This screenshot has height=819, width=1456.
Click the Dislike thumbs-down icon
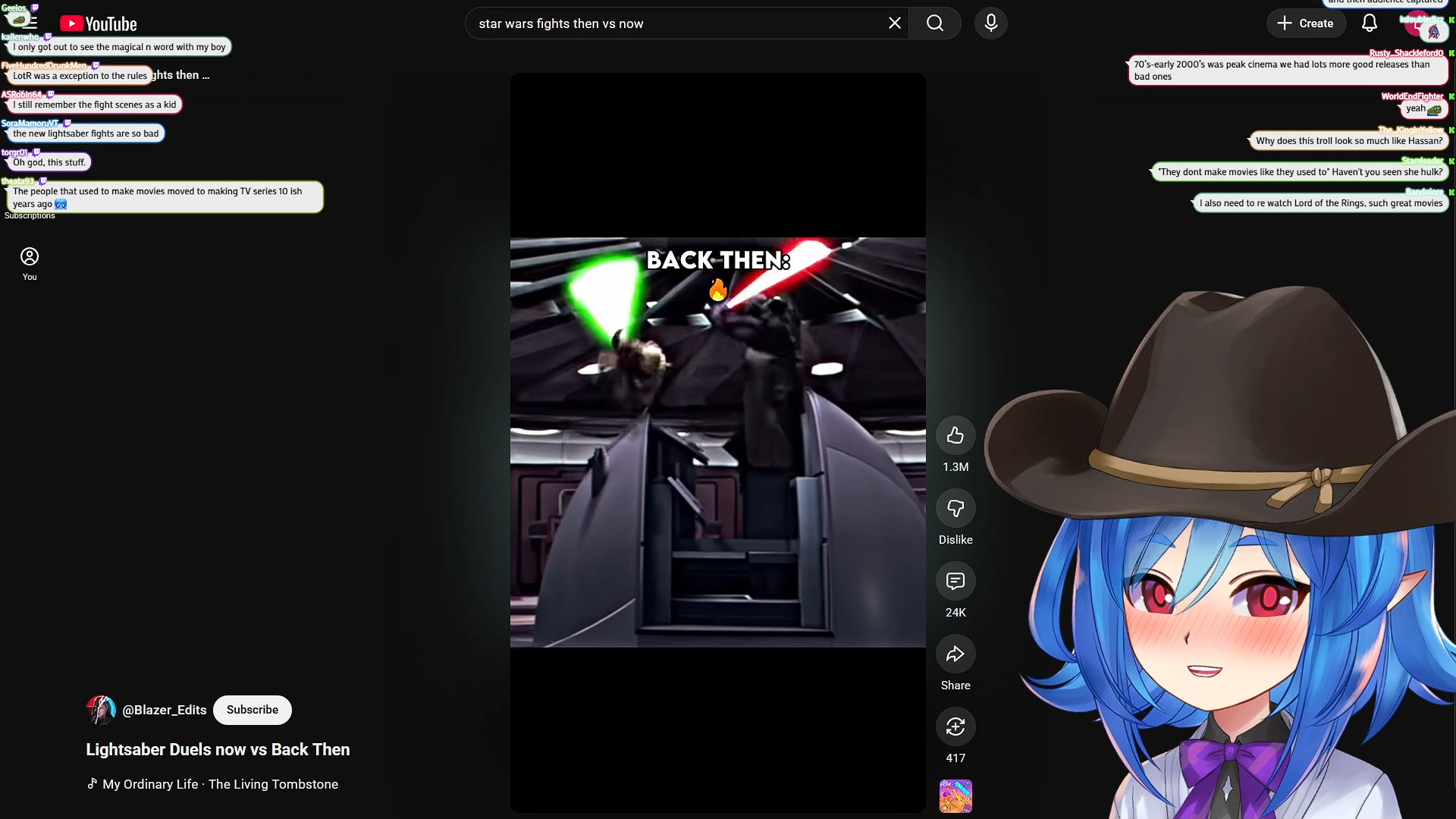coord(955,508)
